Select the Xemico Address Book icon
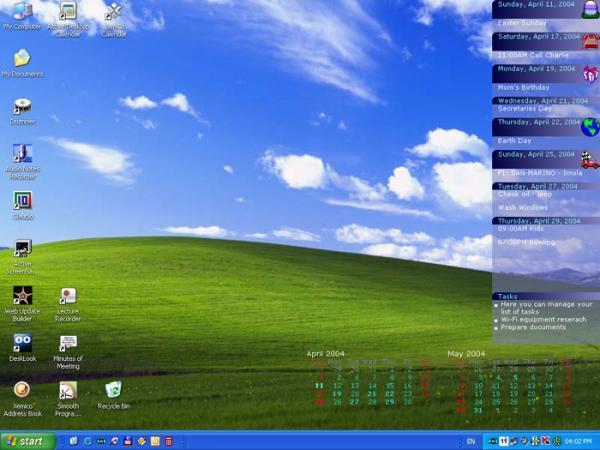The height and width of the screenshot is (450, 600). [23, 399]
